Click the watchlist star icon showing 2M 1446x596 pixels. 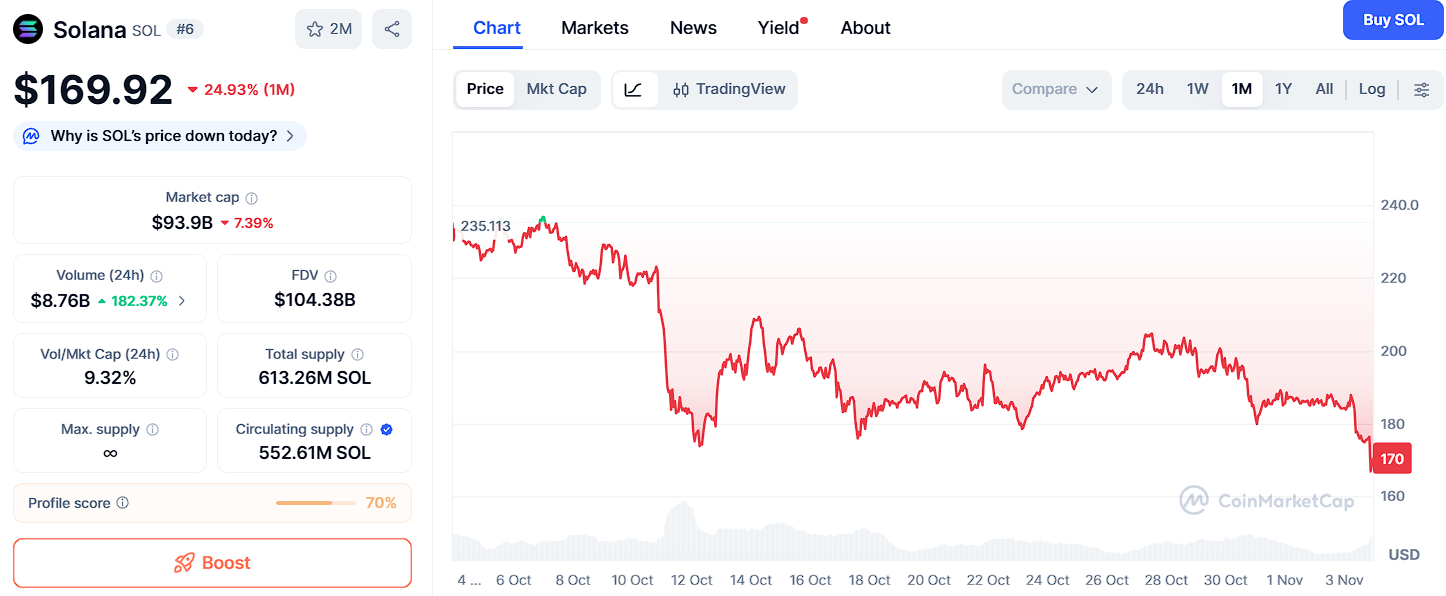[328, 28]
